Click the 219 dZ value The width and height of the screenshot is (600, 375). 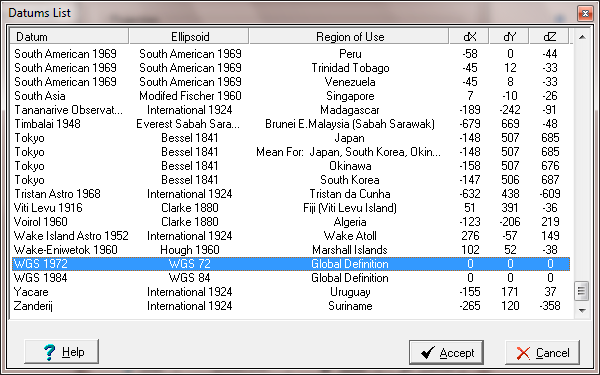(x=550, y=222)
